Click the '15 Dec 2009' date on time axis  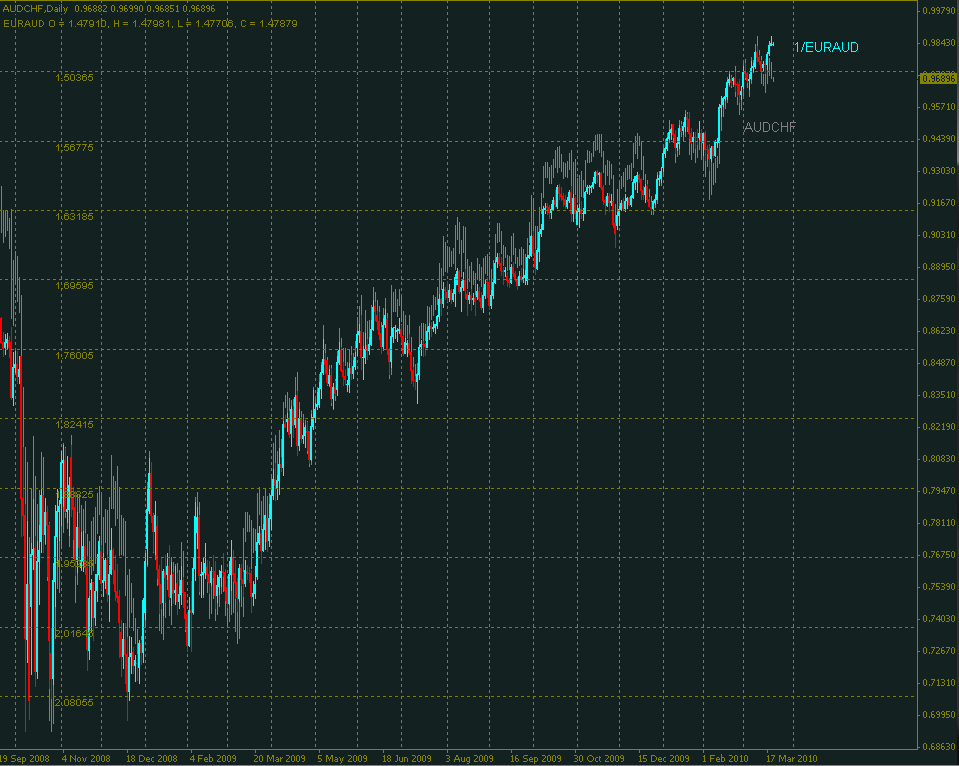pyautogui.click(x=664, y=759)
